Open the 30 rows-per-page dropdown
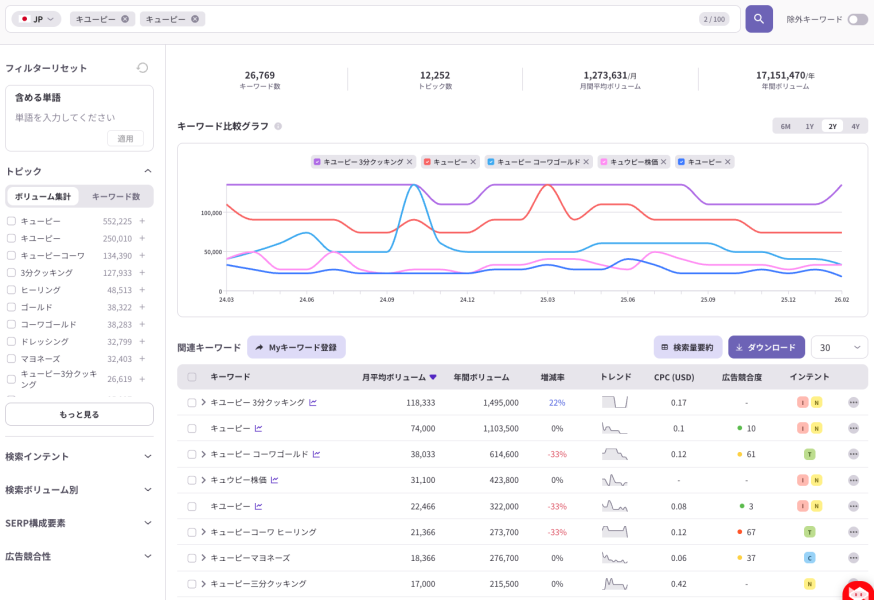This screenshot has height=600, width=874. (839, 347)
